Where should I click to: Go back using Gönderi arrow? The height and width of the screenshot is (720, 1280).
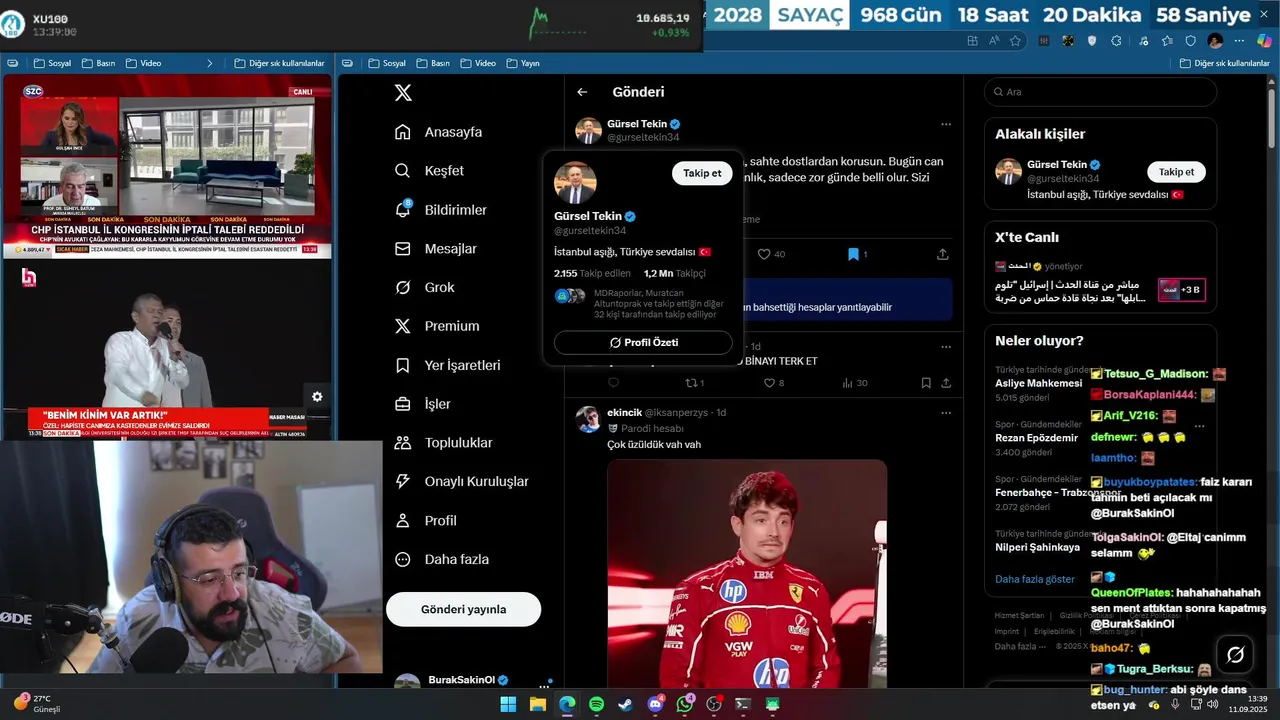tap(582, 92)
